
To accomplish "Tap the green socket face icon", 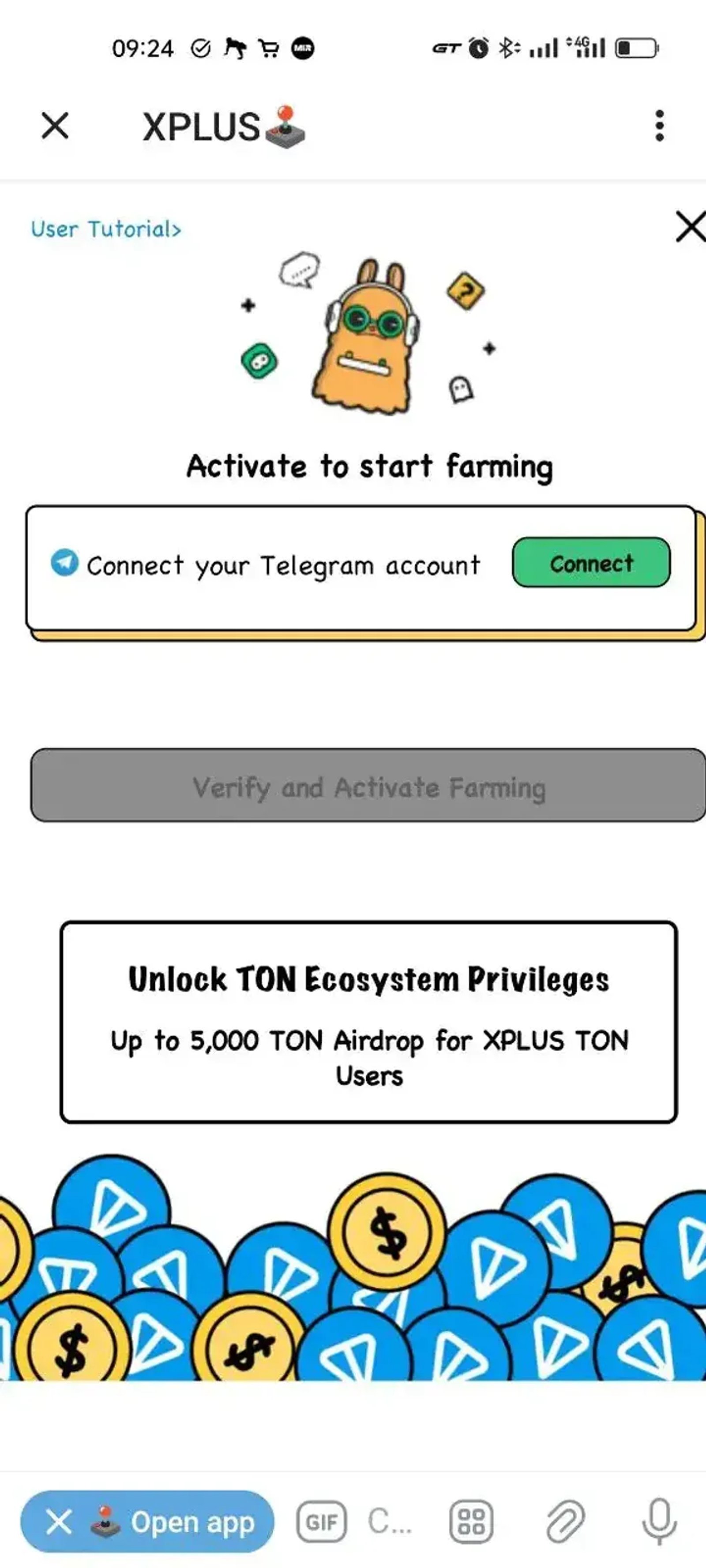I will [259, 361].
